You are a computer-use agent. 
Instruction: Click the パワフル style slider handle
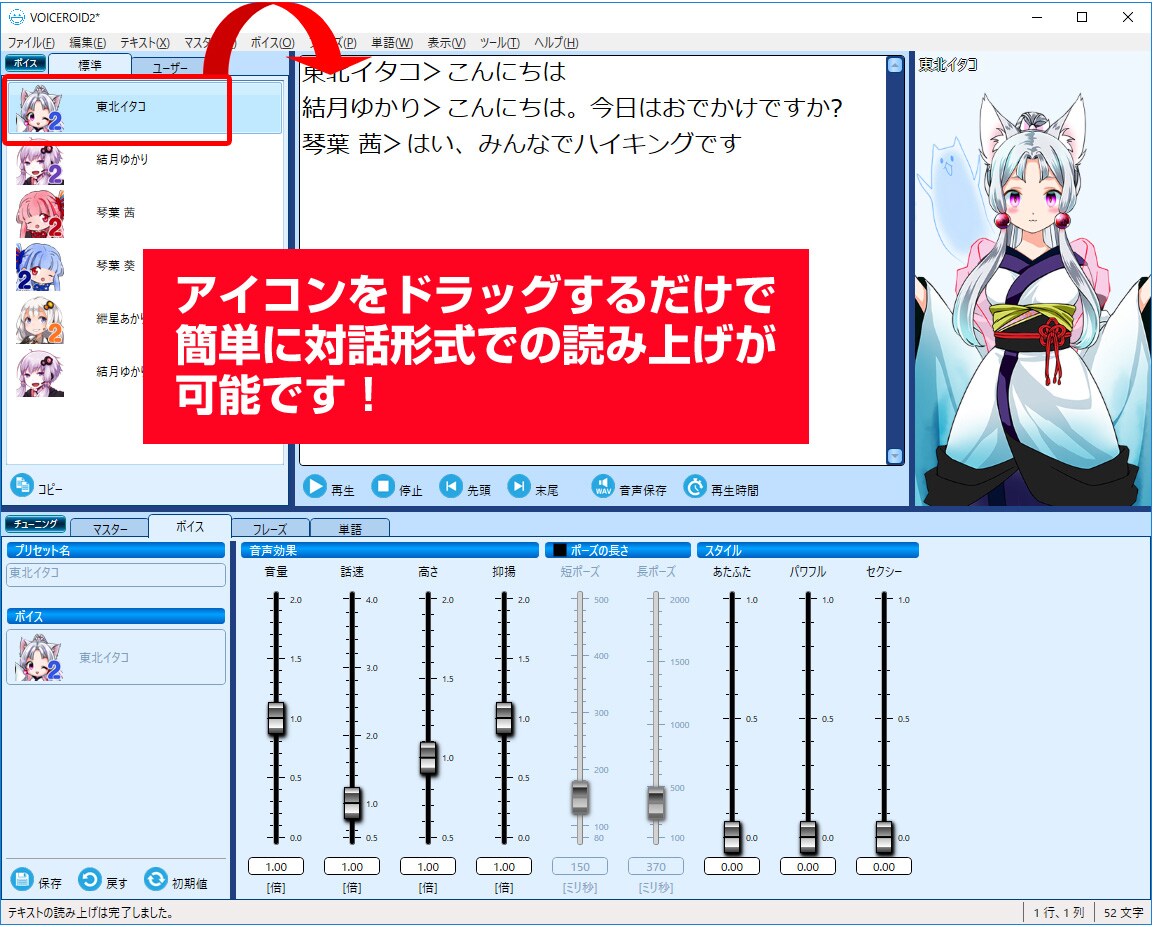(x=808, y=837)
